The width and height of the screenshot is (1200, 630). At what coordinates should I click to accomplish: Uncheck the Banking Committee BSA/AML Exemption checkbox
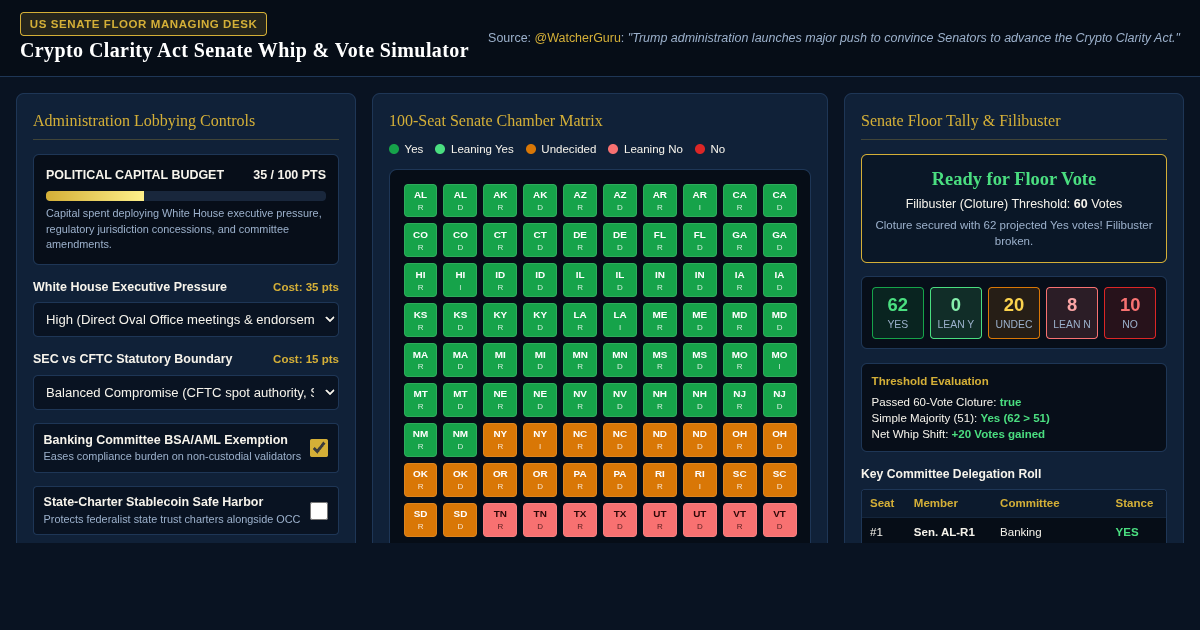point(319,448)
